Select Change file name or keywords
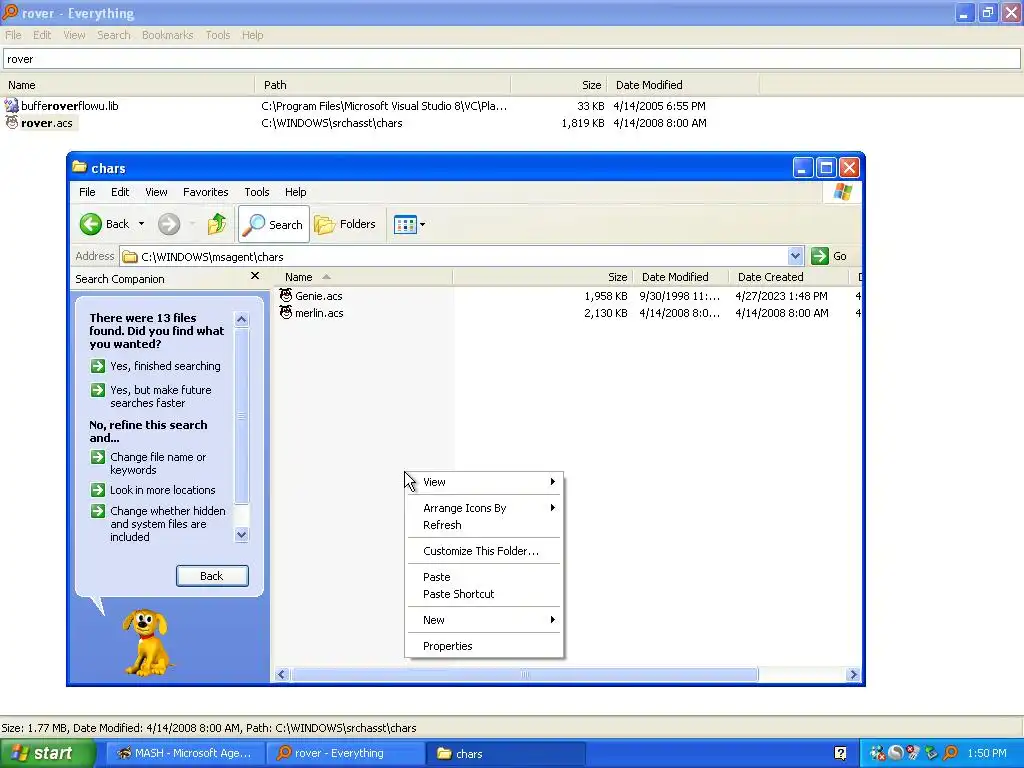Viewport: 1024px width, 768px height. pos(158,464)
